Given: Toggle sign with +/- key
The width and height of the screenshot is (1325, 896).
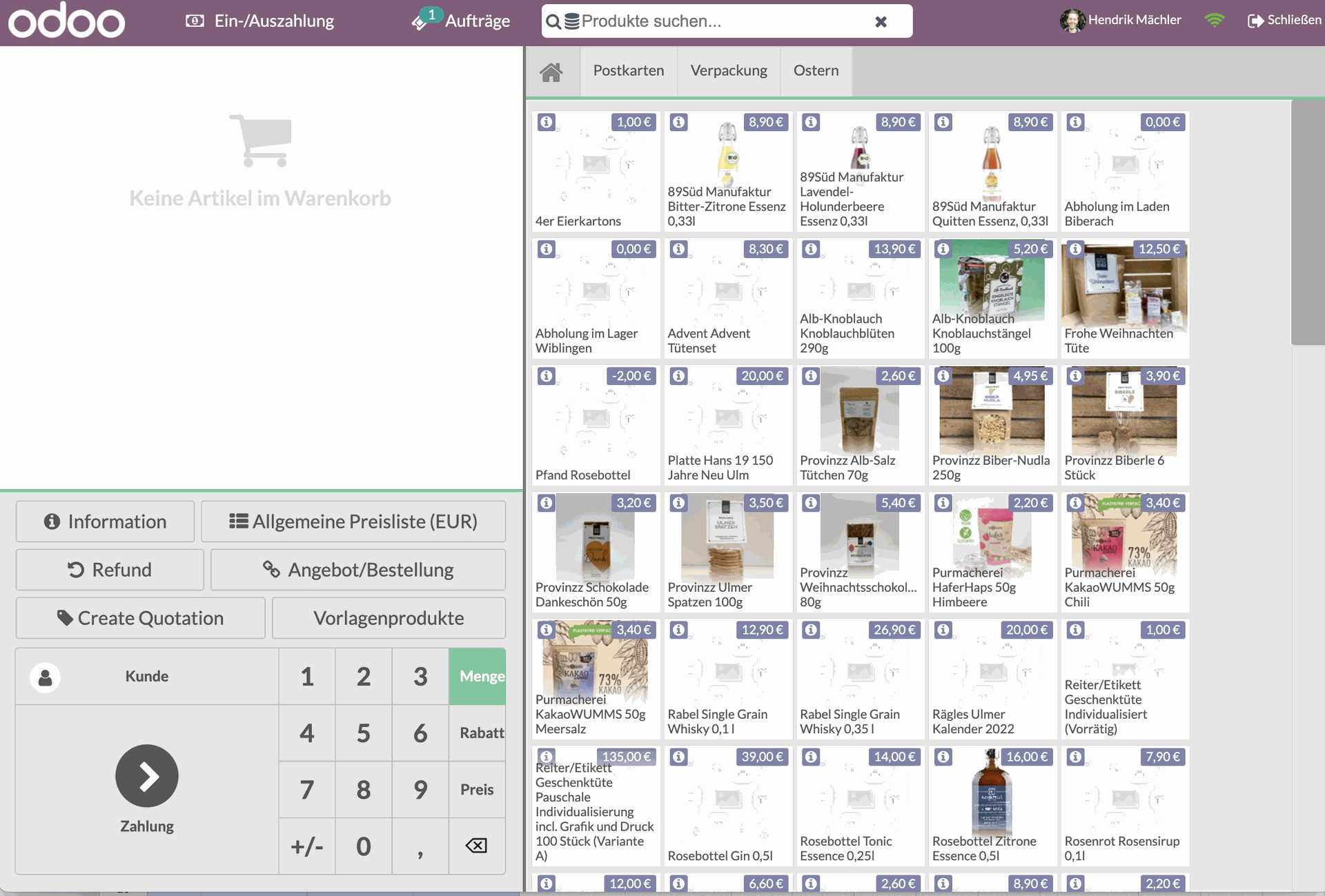Looking at the screenshot, I should point(307,846).
